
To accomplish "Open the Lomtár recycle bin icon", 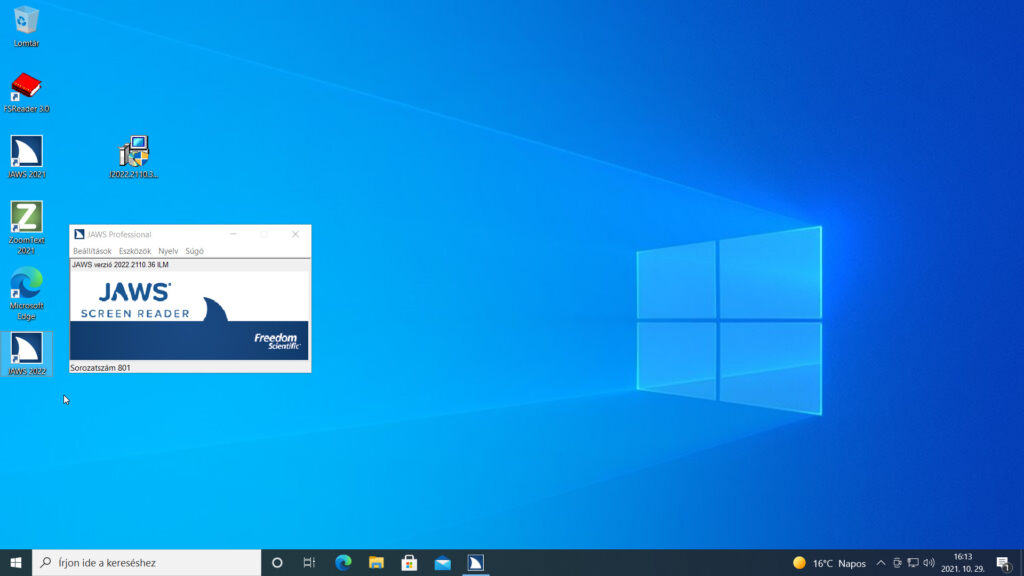I will (x=26, y=26).
